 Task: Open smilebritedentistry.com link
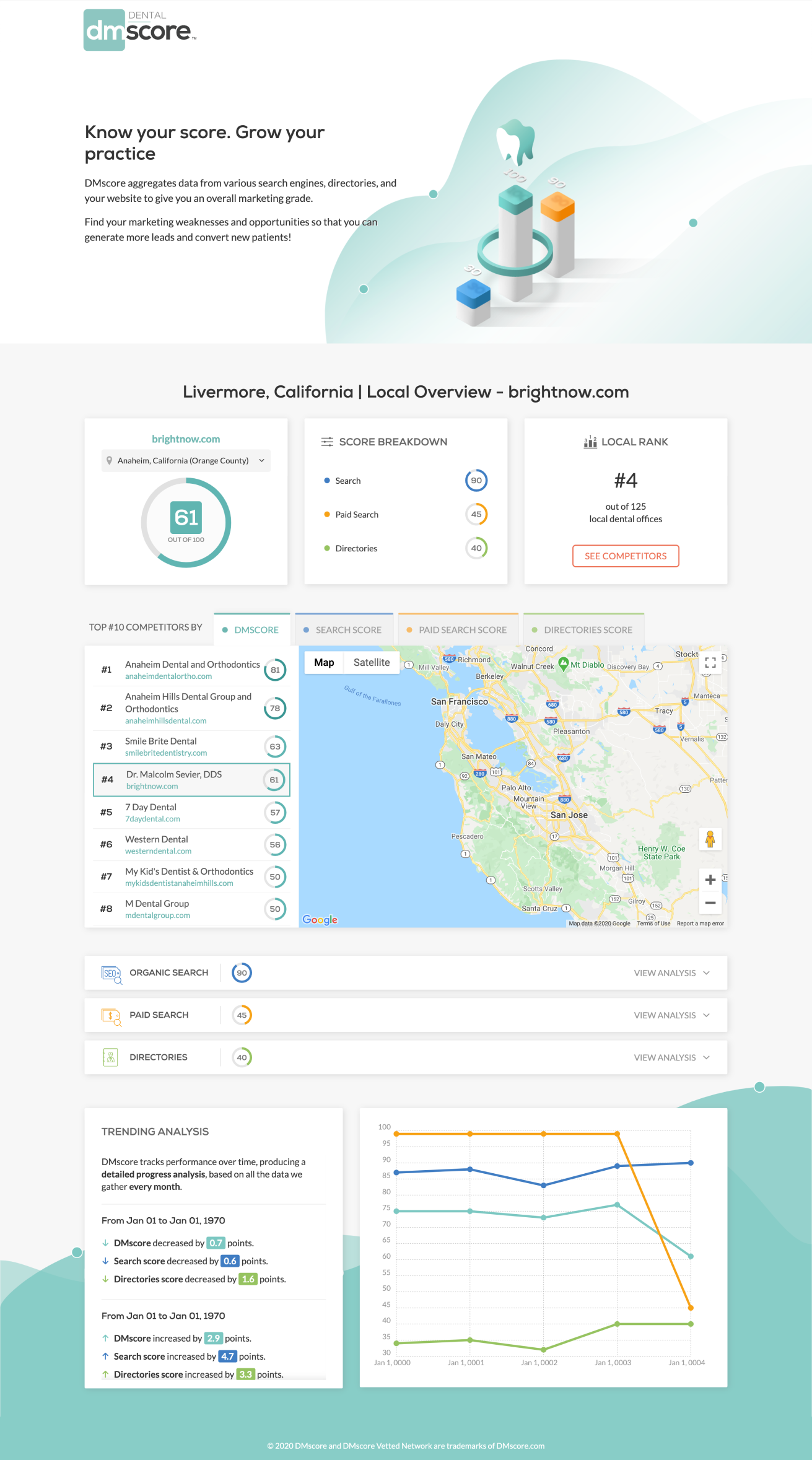166,753
